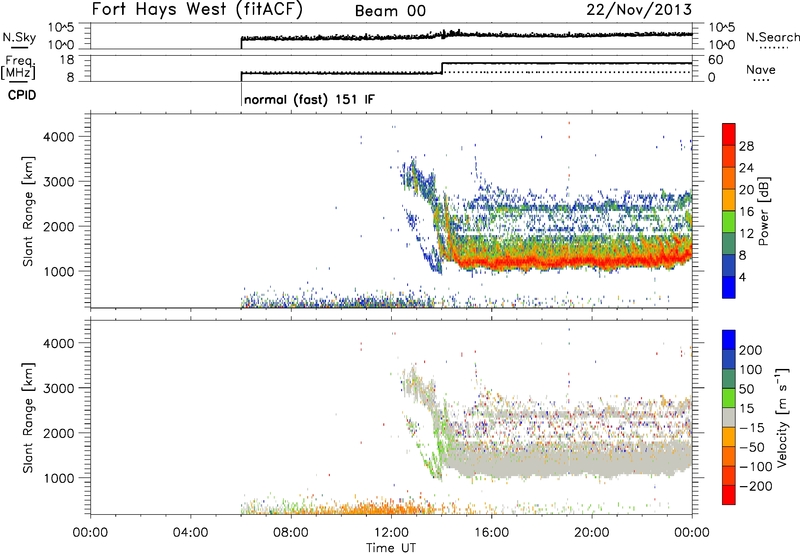Click the 'N.Sky' legend label
This screenshot has width=800, height=554.
coord(19,37)
